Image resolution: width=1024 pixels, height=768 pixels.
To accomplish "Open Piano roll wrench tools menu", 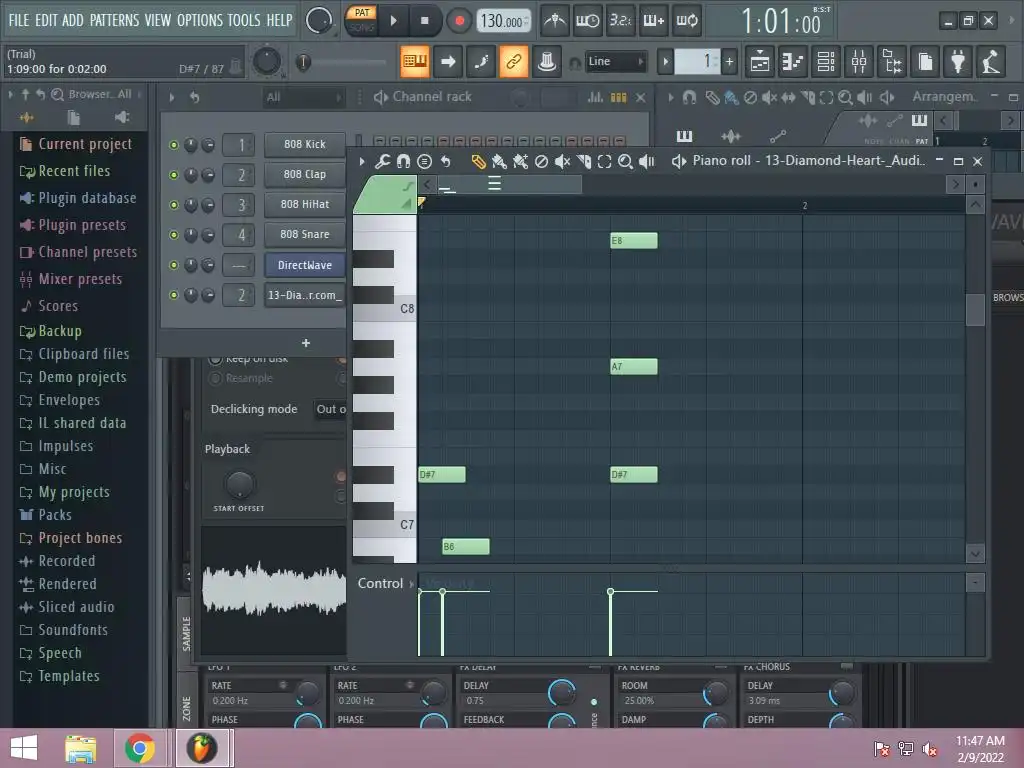I will pyautogui.click(x=382, y=161).
